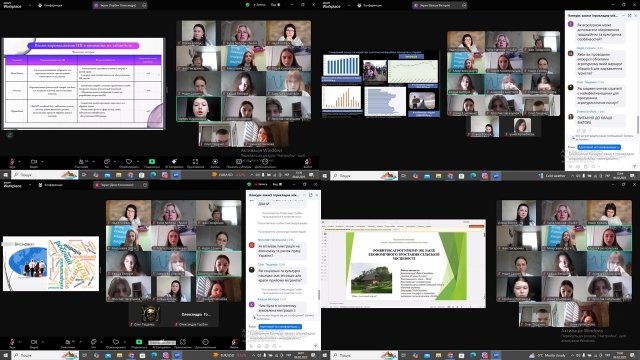Expand video options arrow in word-cloud Zoom window
This screenshot has width=640, height=360.
(42, 342)
